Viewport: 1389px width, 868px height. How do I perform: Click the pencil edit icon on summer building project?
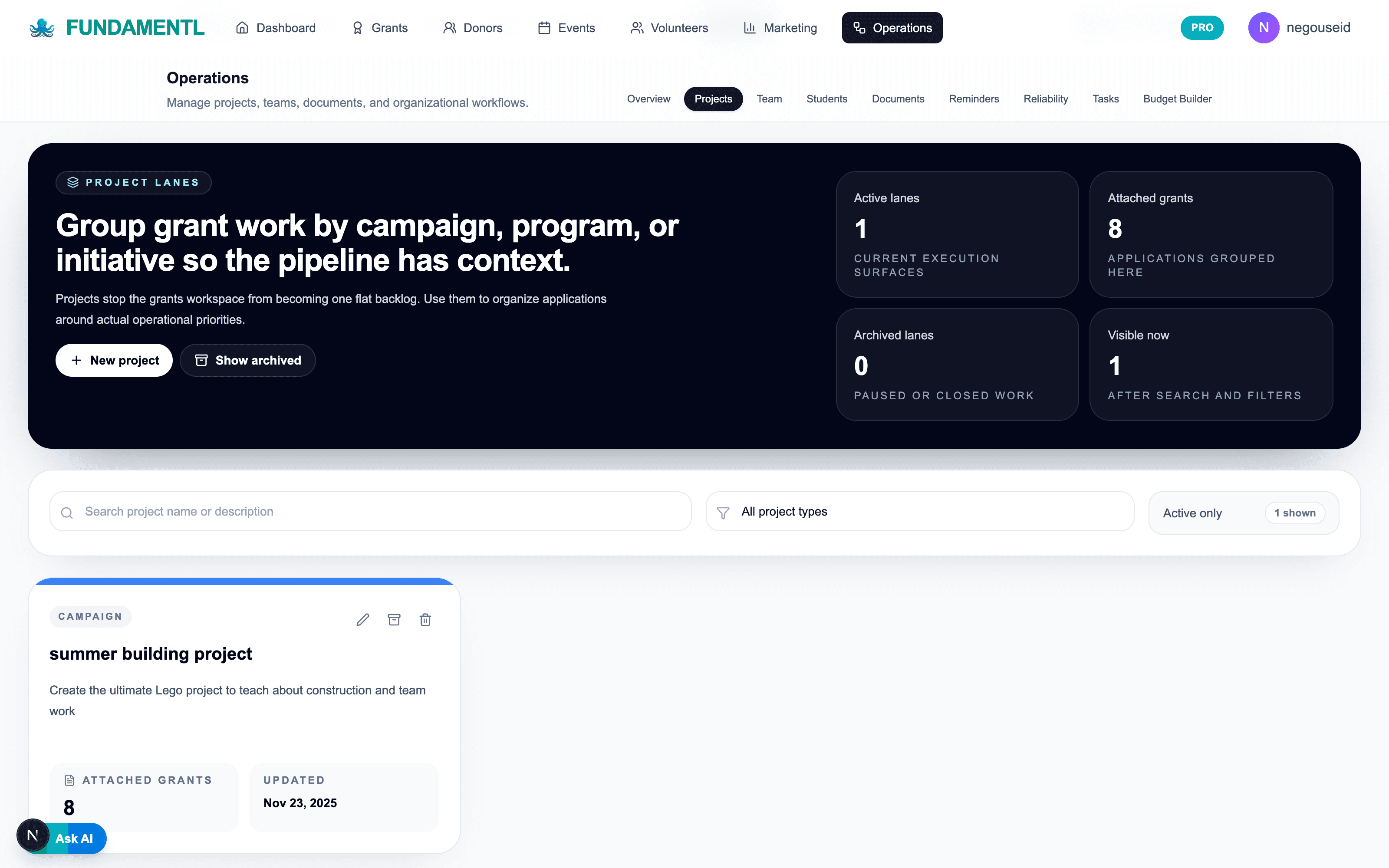(363, 619)
